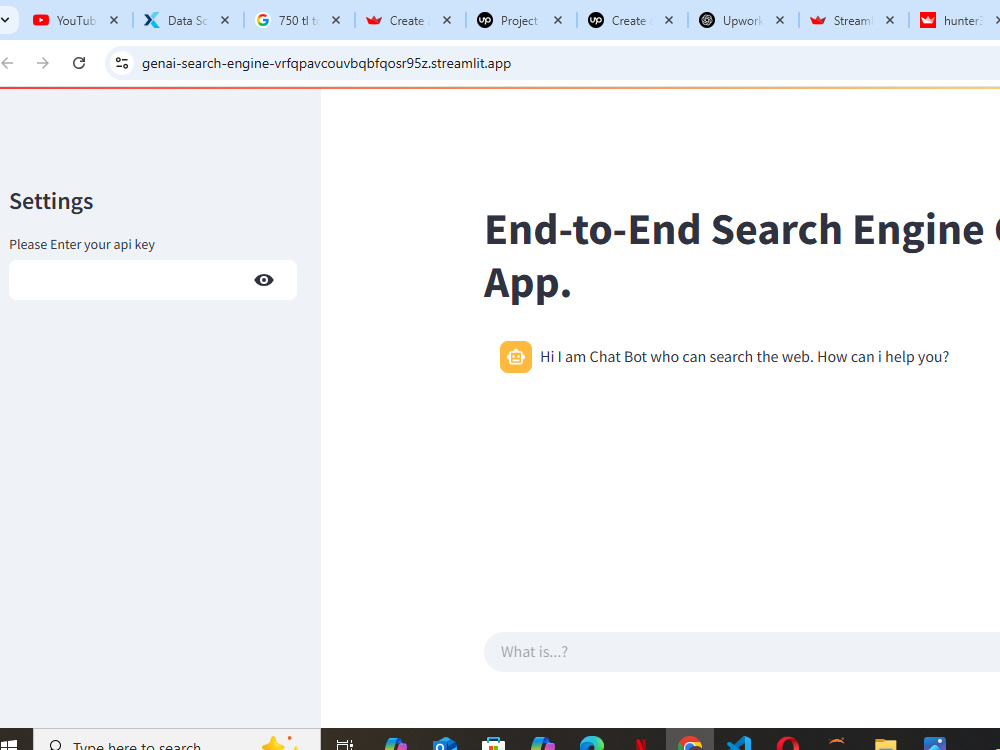Go back to previous page
The height and width of the screenshot is (750, 1000).
coord(8,63)
